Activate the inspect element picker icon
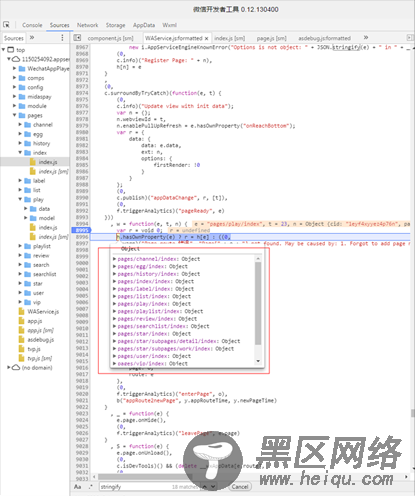The width and height of the screenshot is (415, 496). click(6, 25)
